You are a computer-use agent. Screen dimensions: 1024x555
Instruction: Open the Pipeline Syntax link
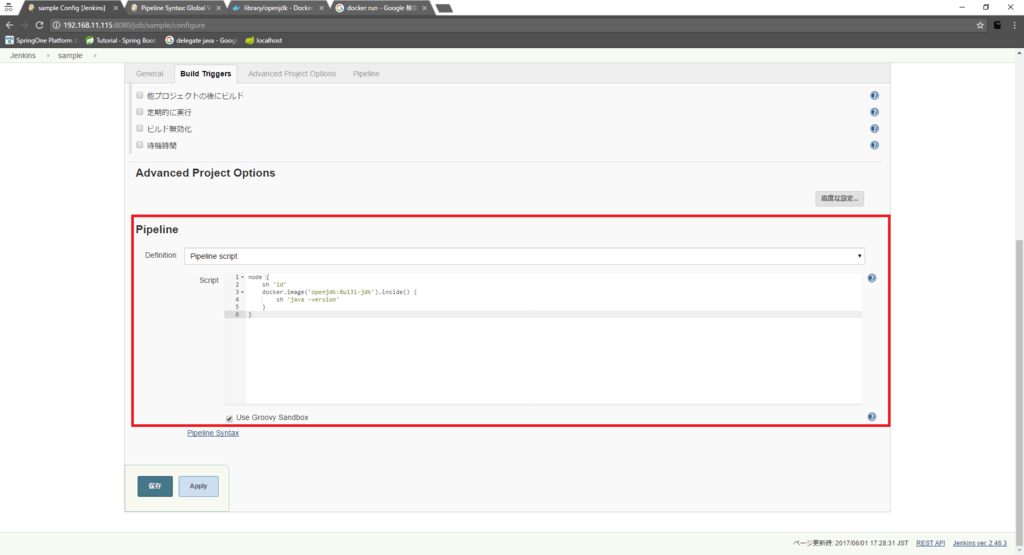213,433
